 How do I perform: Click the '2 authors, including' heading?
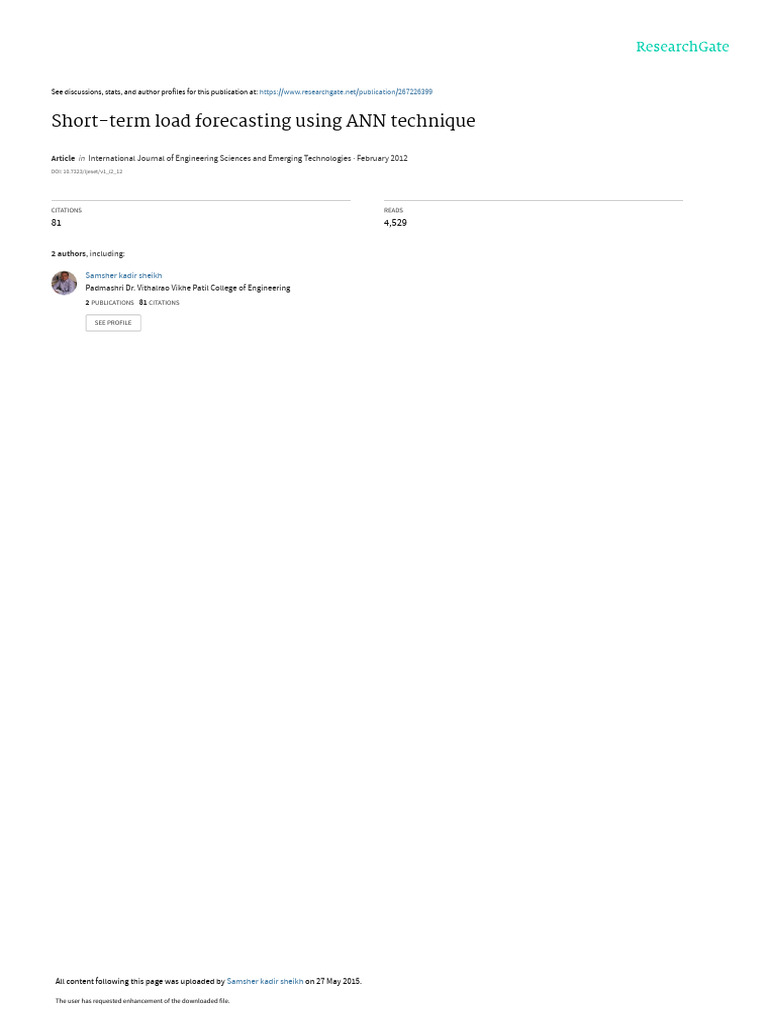click(88, 253)
